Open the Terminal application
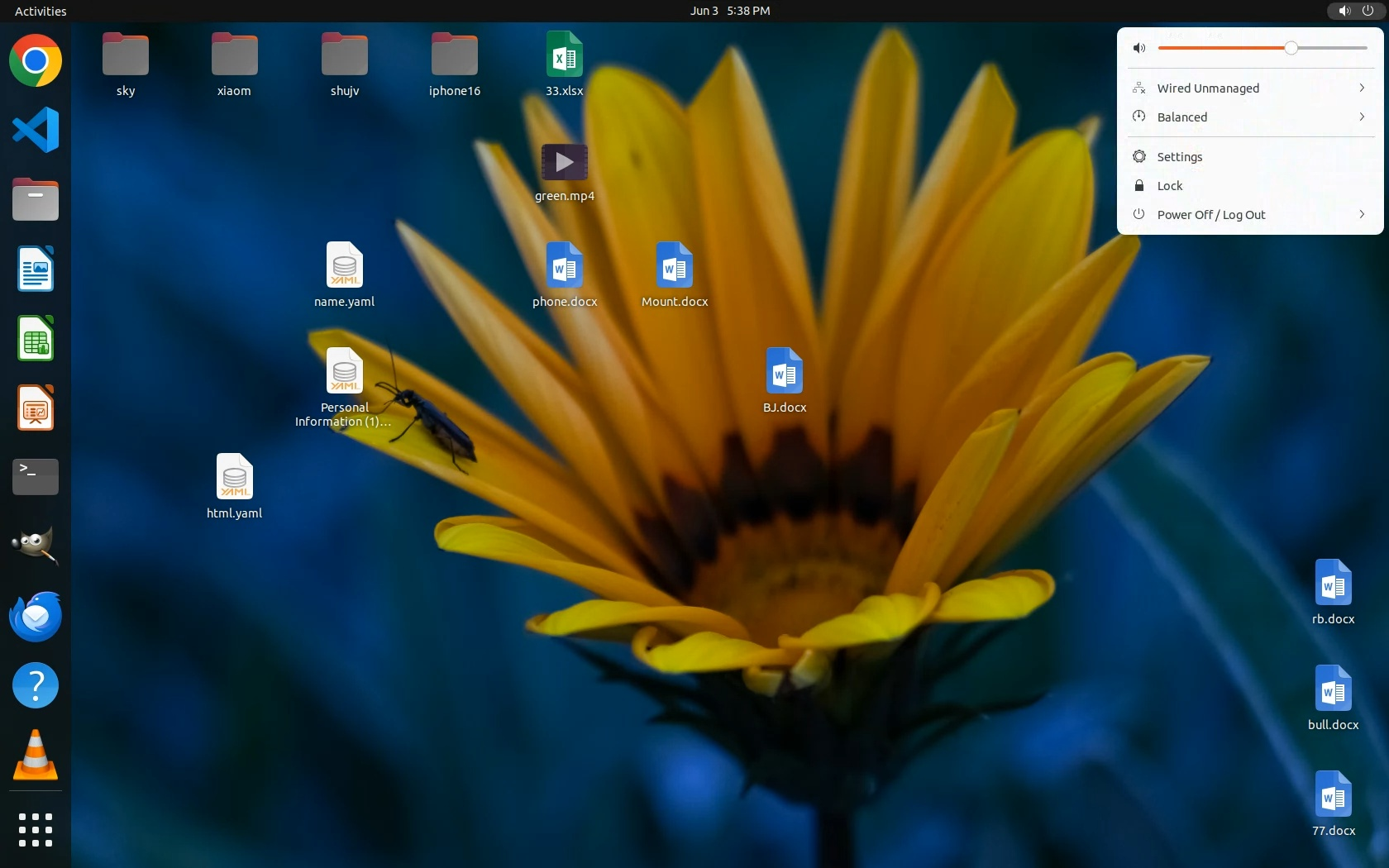Screen dimensions: 1389x868 36,477
